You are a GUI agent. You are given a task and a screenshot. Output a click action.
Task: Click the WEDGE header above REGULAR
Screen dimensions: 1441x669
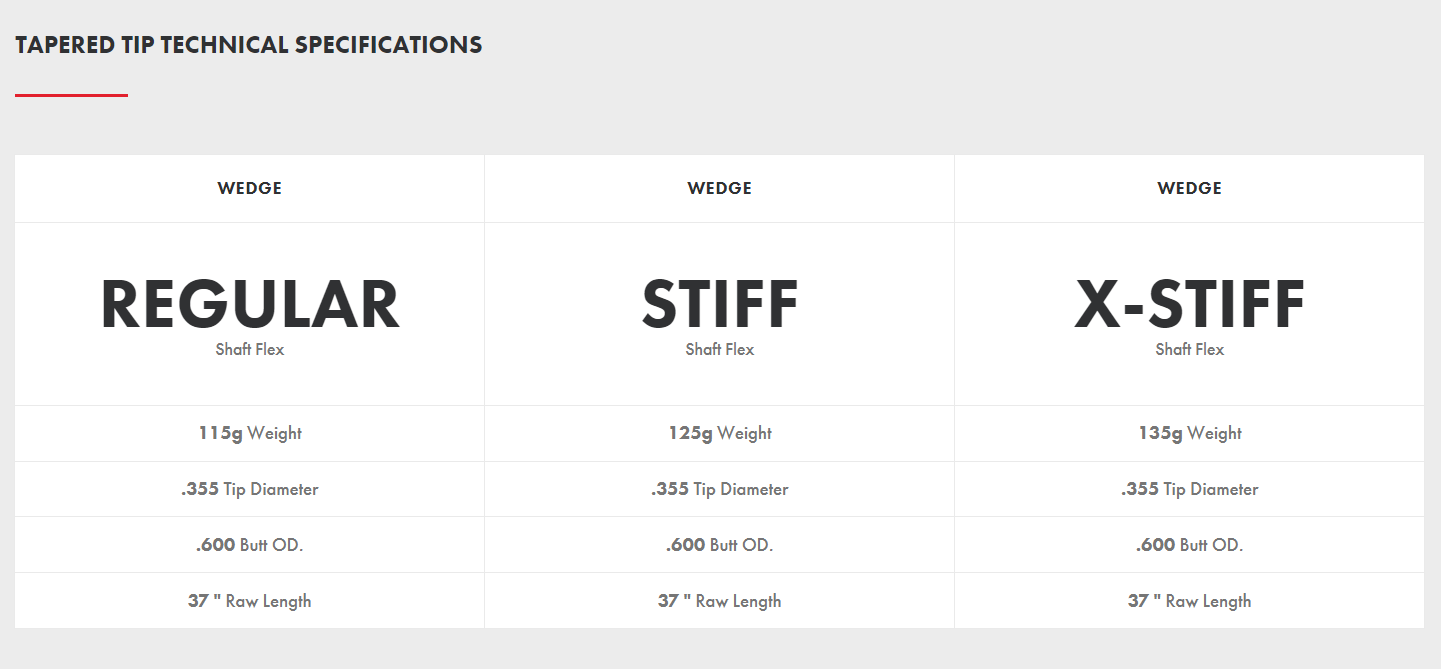tap(250, 188)
